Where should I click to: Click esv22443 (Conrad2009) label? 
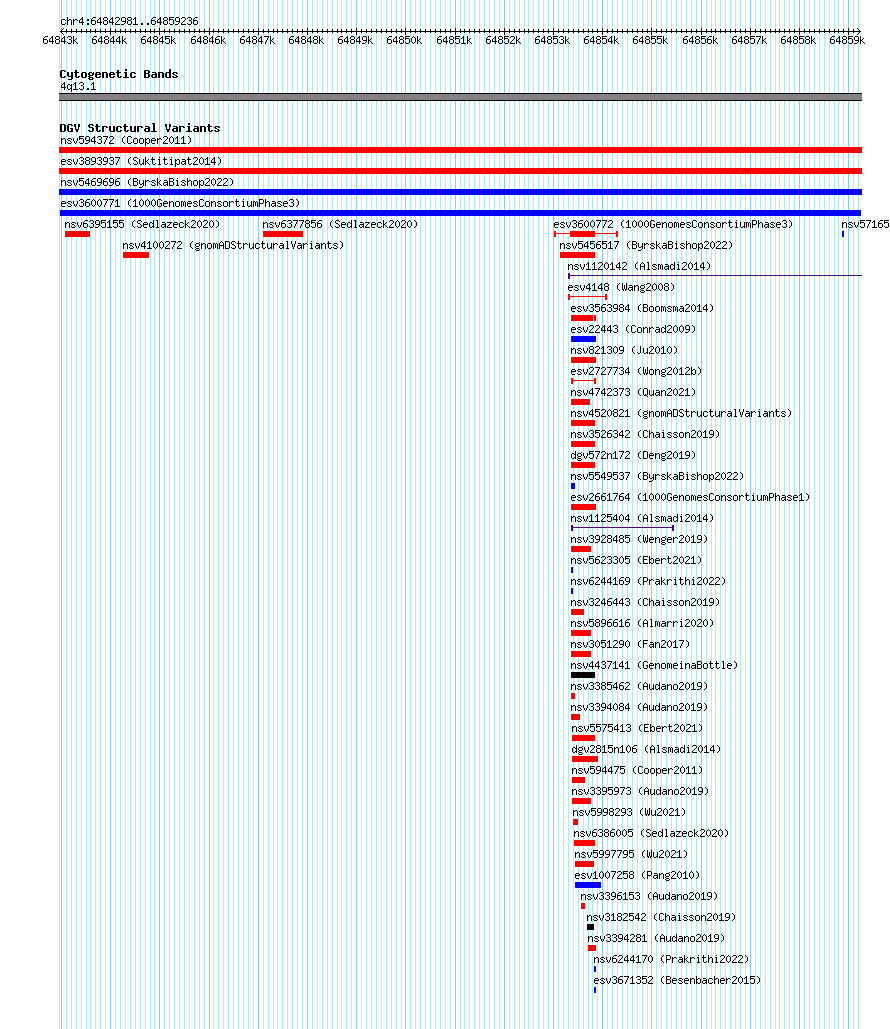coord(633,329)
